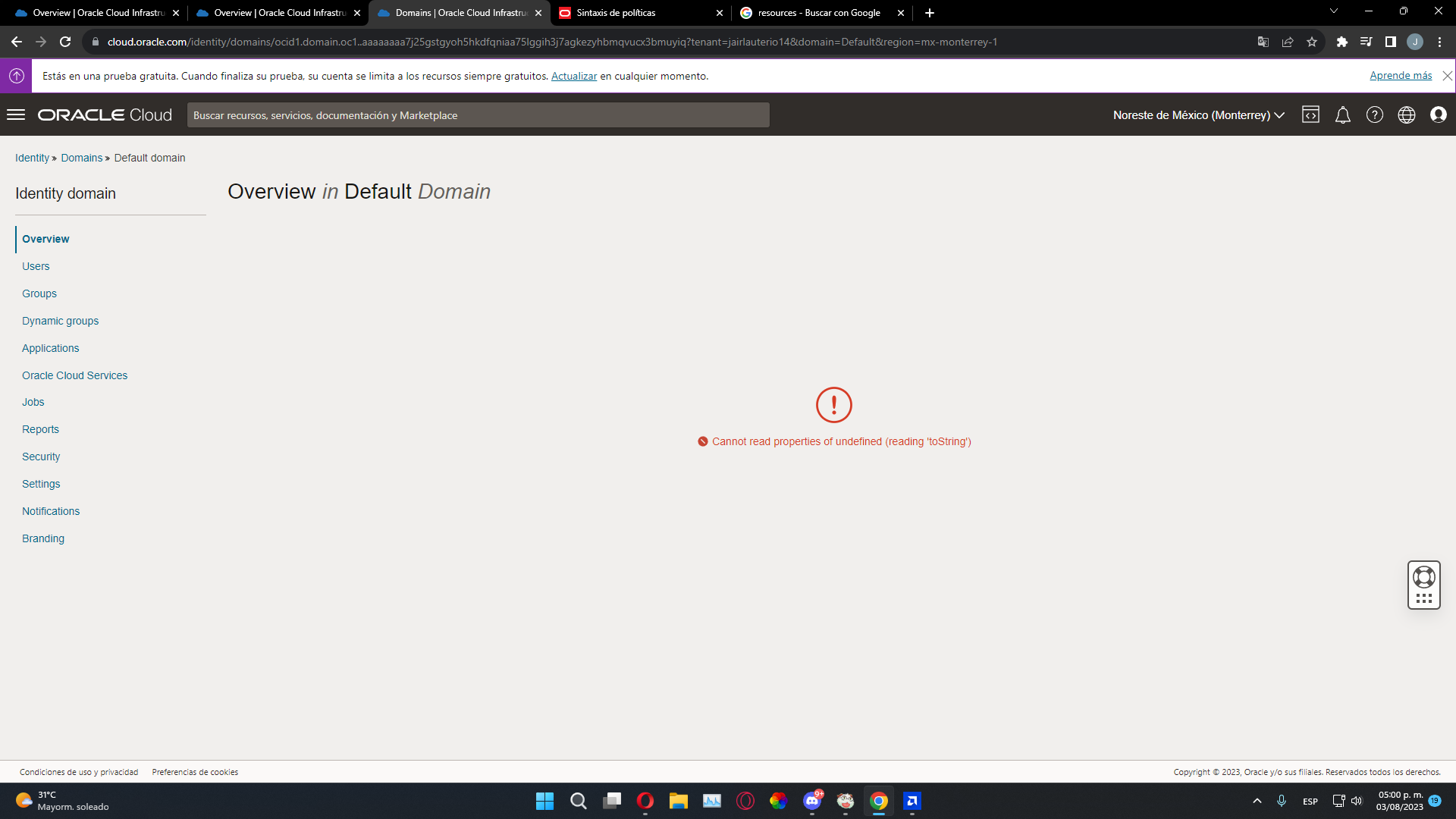
Task: Open Chrome extensions puzzle icon
Action: pos(1342,42)
